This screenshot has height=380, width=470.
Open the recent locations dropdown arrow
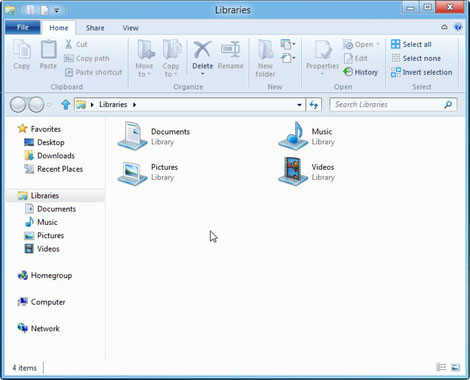click(49, 105)
